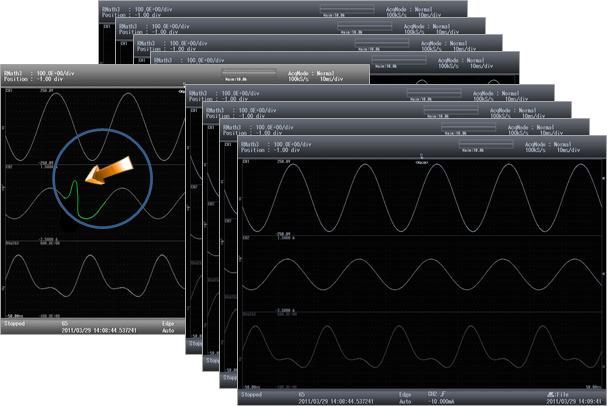Click the Edge trigger type in the left window
The width and height of the screenshot is (607, 406).
[x=166, y=324]
